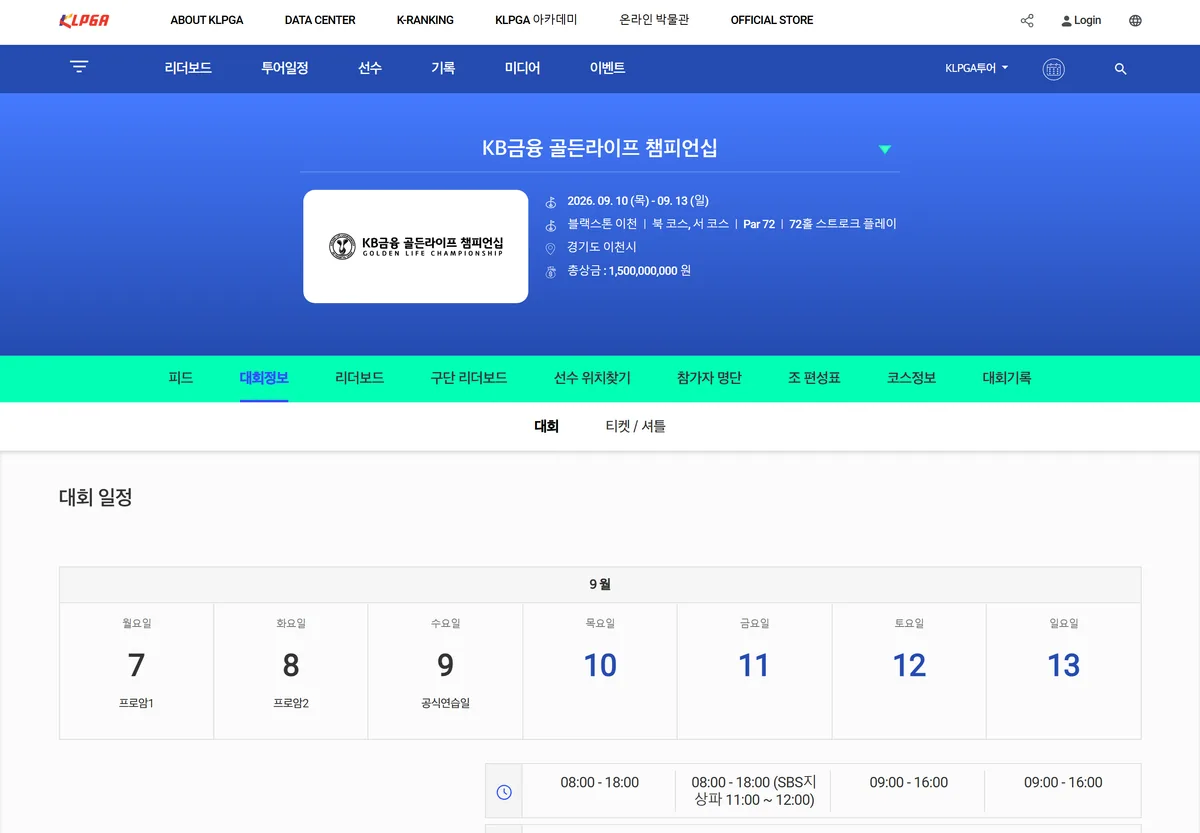The height and width of the screenshot is (833, 1200).
Task: Open the 대회기록 tab
Action: tap(1007, 378)
